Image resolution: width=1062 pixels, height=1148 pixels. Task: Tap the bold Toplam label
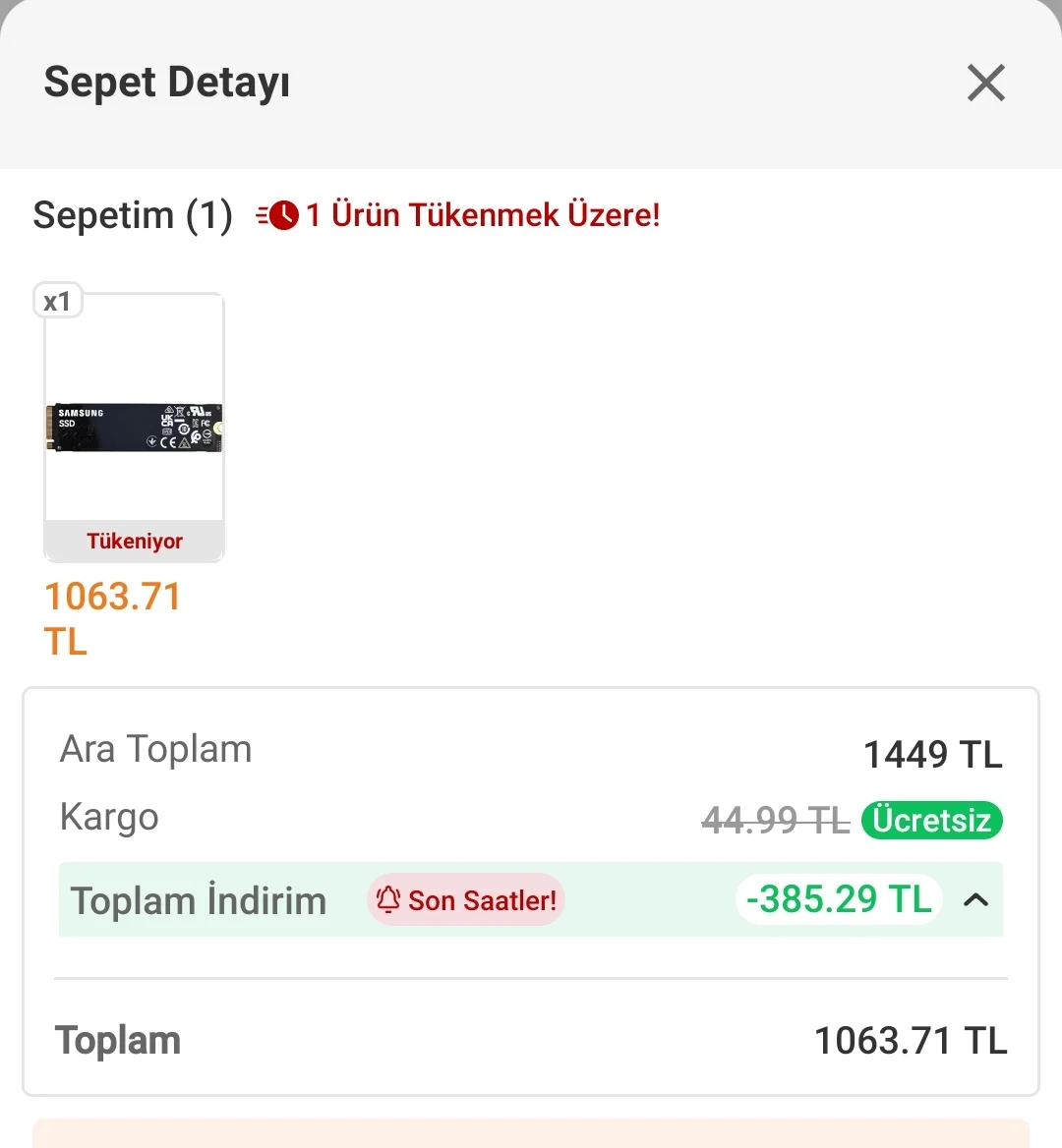(118, 1041)
